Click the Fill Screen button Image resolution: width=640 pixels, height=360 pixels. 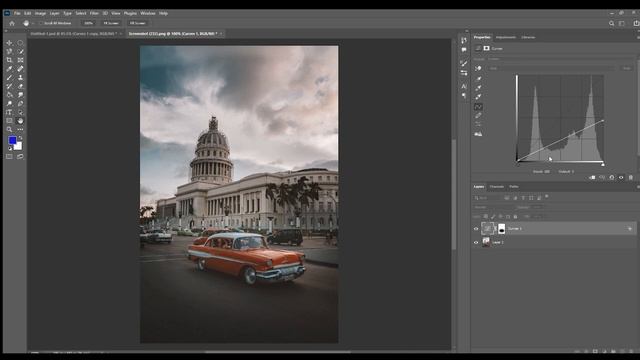click(138, 23)
